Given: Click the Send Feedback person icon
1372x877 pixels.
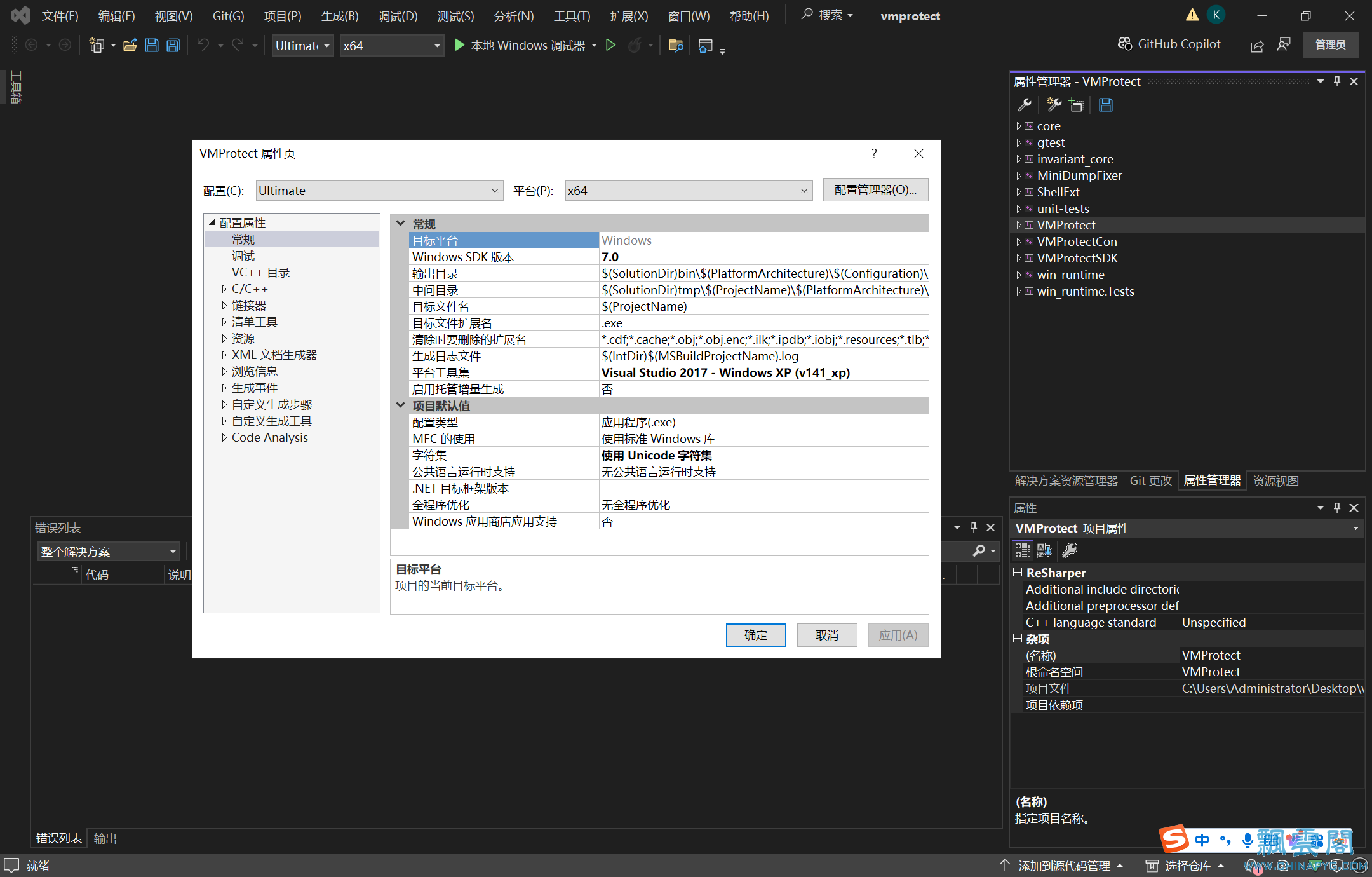Looking at the screenshot, I should [x=1283, y=45].
